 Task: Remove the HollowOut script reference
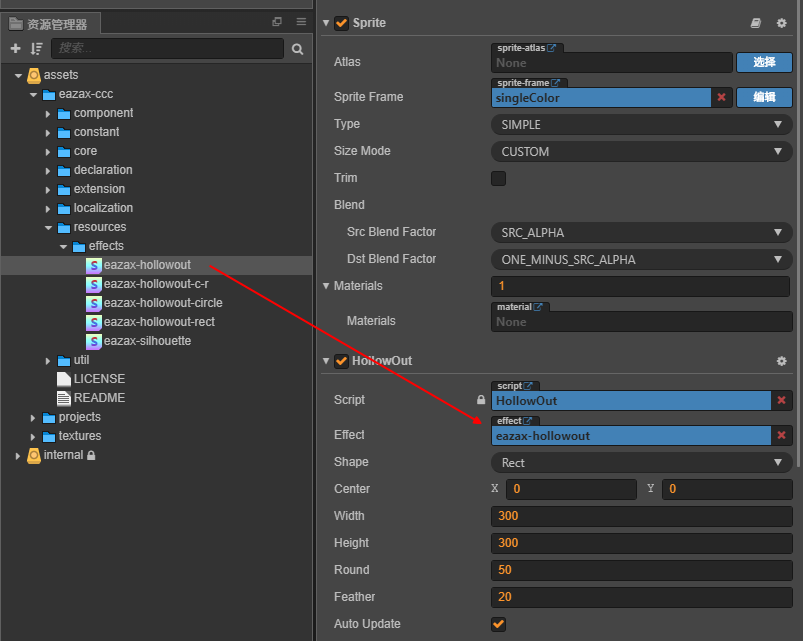tap(781, 400)
